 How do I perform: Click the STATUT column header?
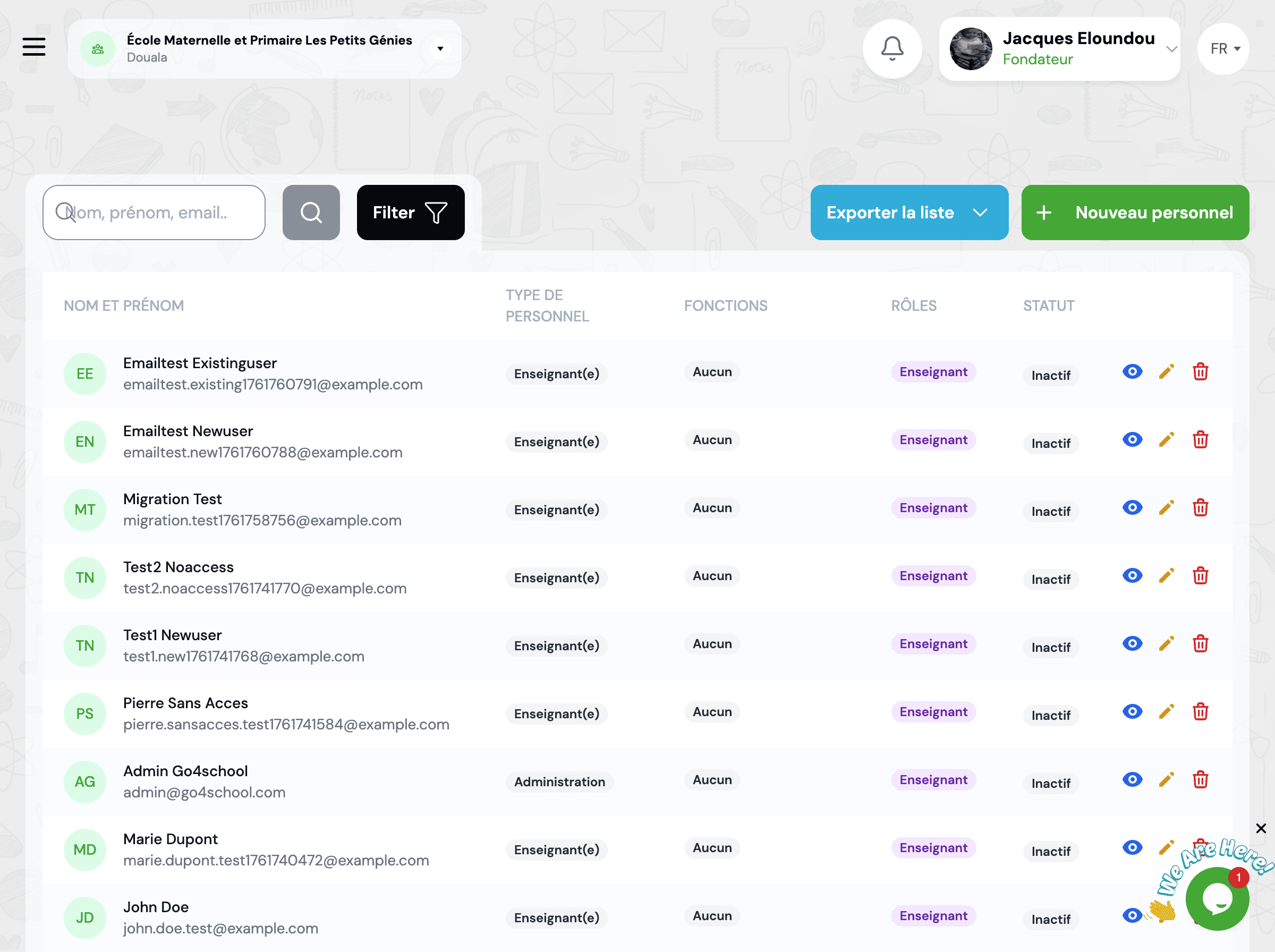1048,306
